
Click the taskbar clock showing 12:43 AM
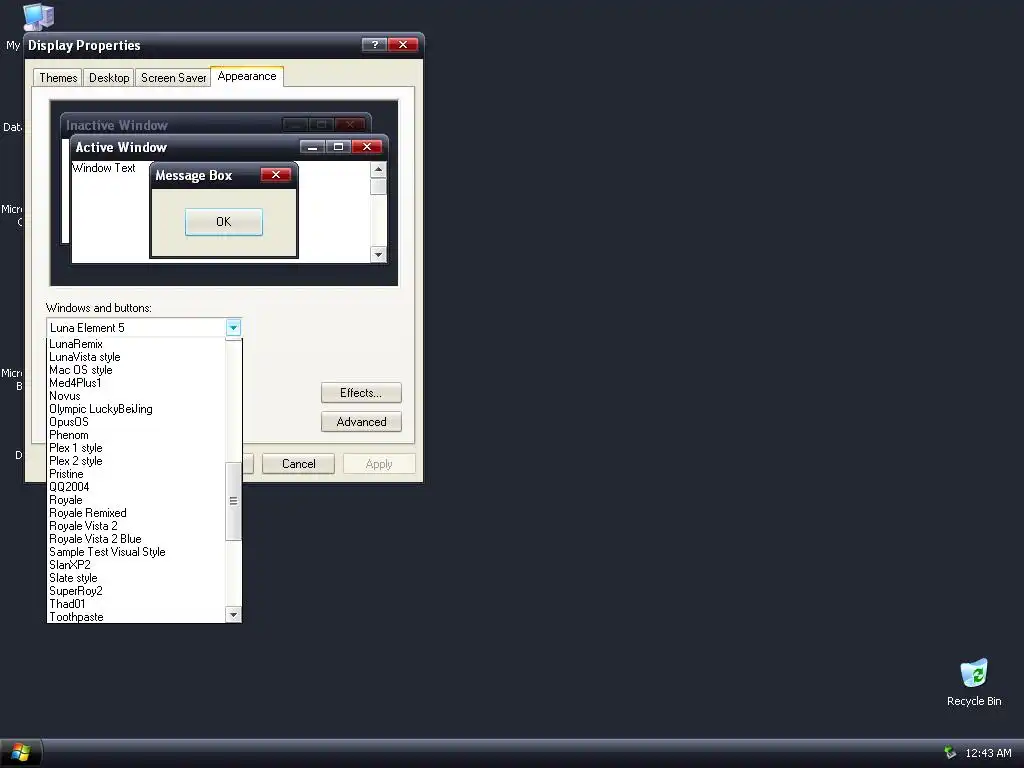pyautogui.click(x=988, y=753)
